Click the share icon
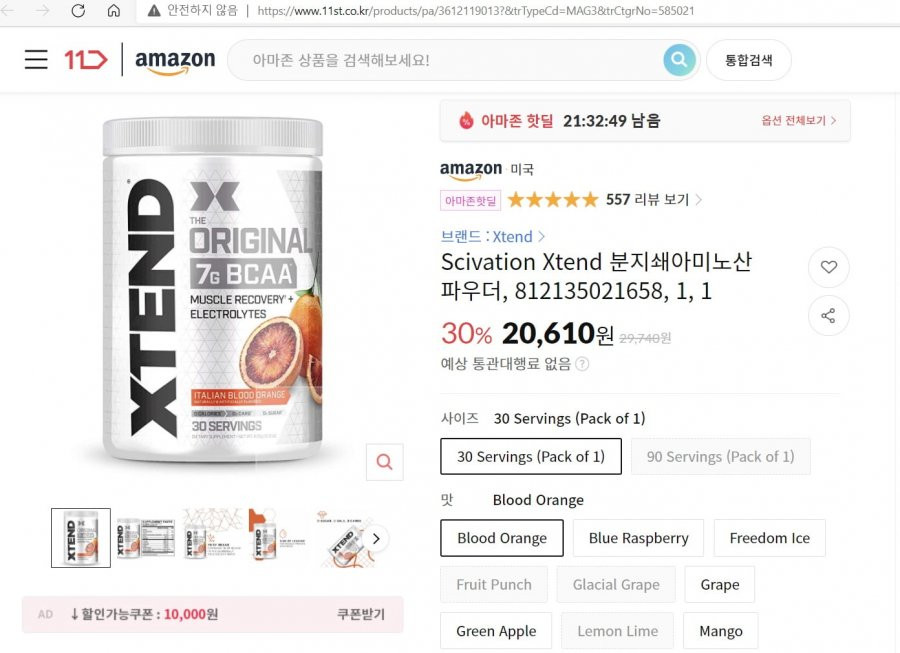This screenshot has height=653, width=900. click(x=828, y=316)
